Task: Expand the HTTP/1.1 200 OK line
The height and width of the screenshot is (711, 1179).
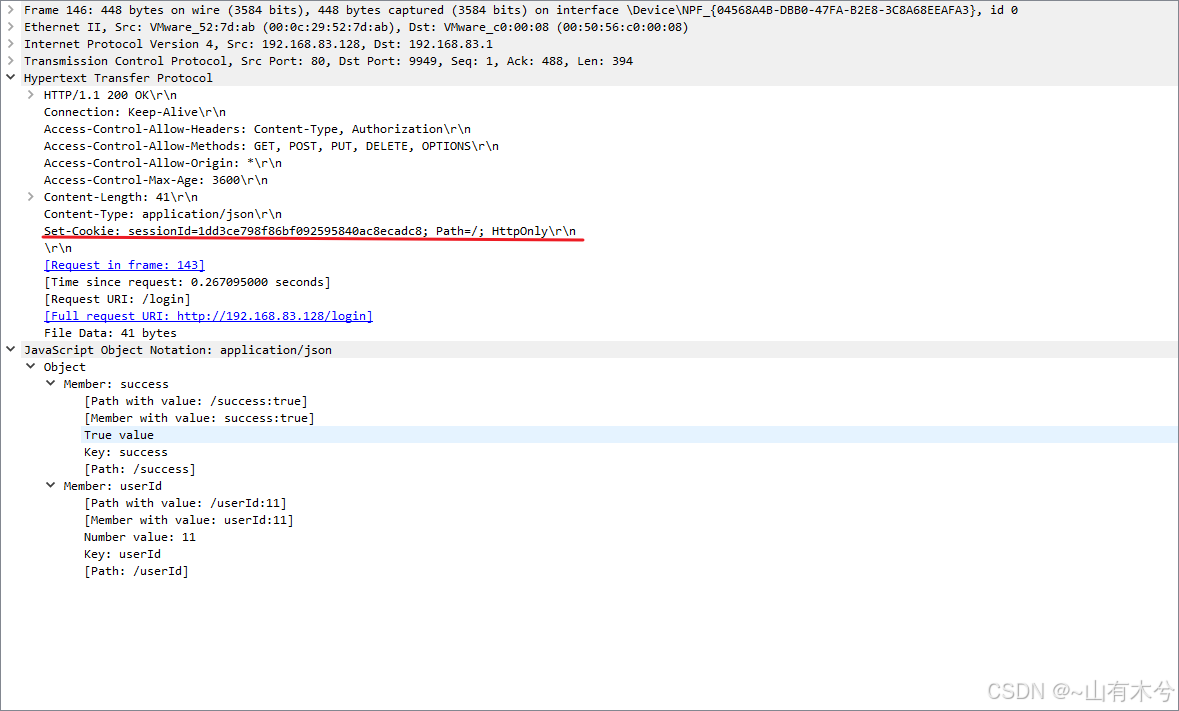Action: point(31,95)
